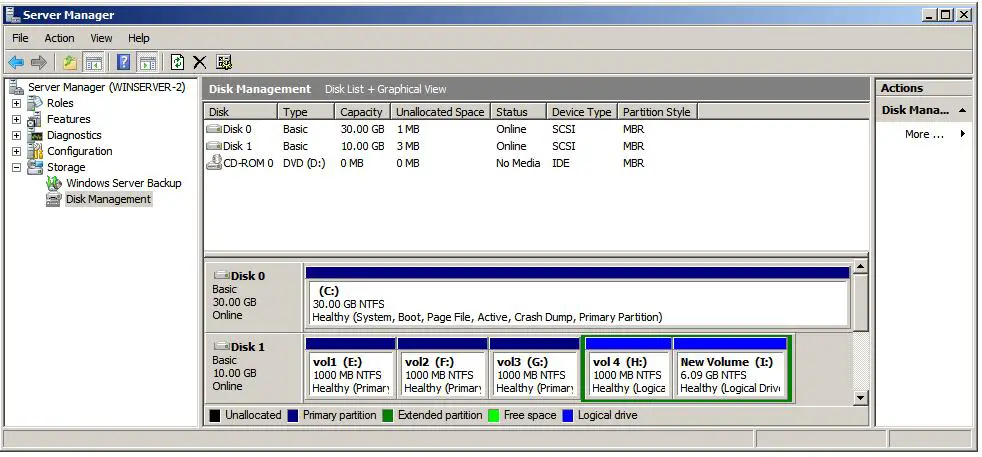Select the New Volume (I:) partition

731,374
